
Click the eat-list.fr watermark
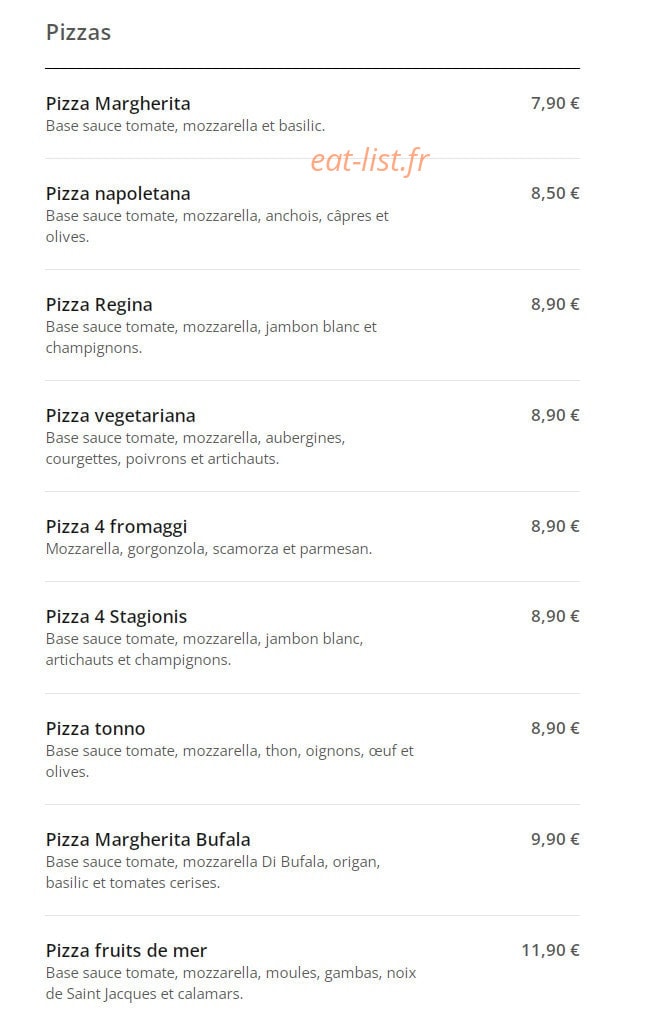click(370, 160)
